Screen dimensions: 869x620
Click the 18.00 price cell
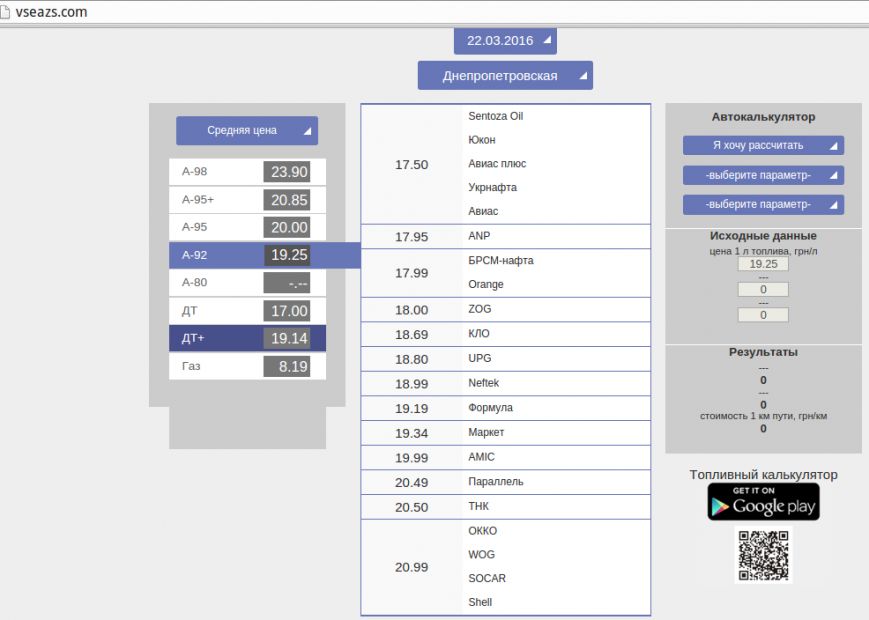(411, 310)
